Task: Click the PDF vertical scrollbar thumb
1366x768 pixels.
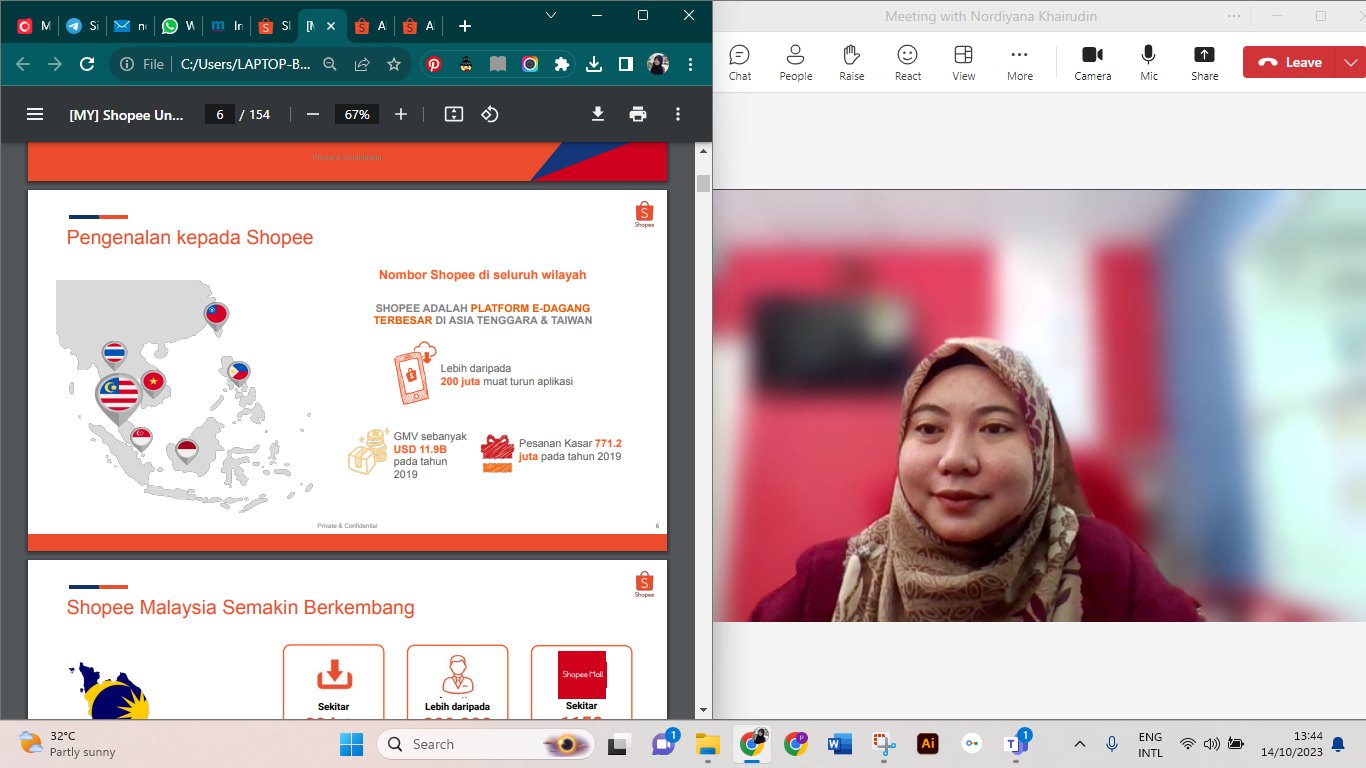Action: point(704,183)
